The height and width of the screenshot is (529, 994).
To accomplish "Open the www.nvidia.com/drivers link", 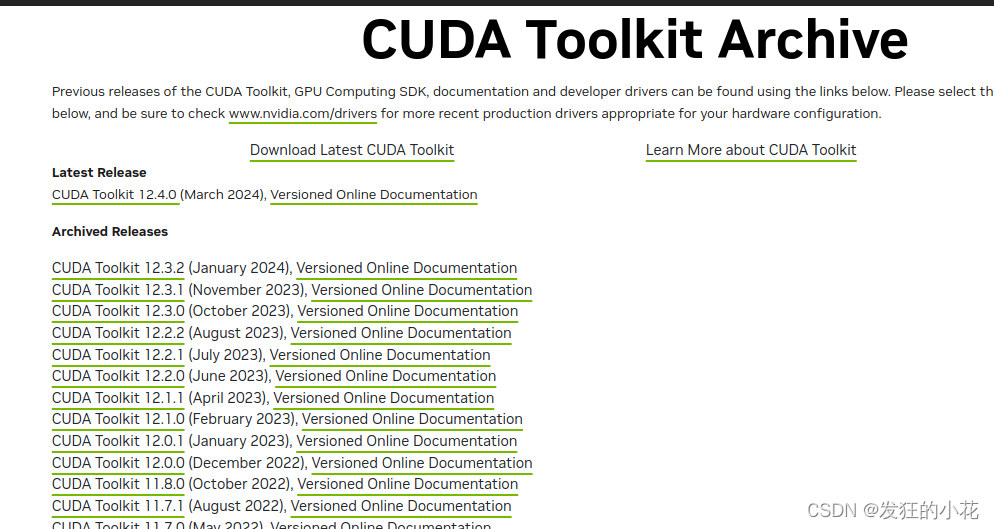I will coord(302,114).
